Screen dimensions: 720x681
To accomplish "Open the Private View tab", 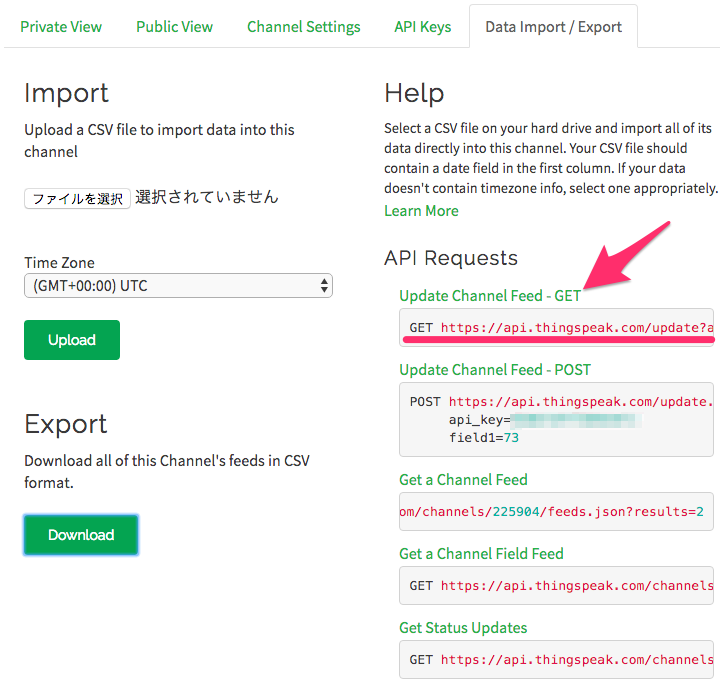I will 61,27.
